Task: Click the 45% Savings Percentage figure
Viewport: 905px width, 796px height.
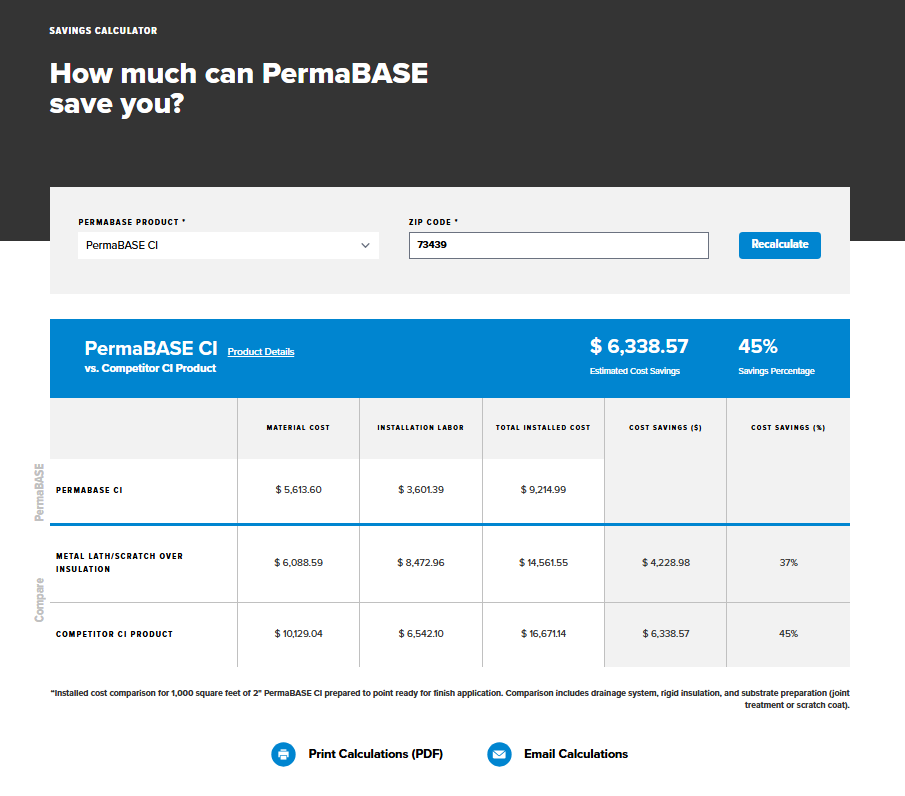Action: pyautogui.click(x=759, y=346)
